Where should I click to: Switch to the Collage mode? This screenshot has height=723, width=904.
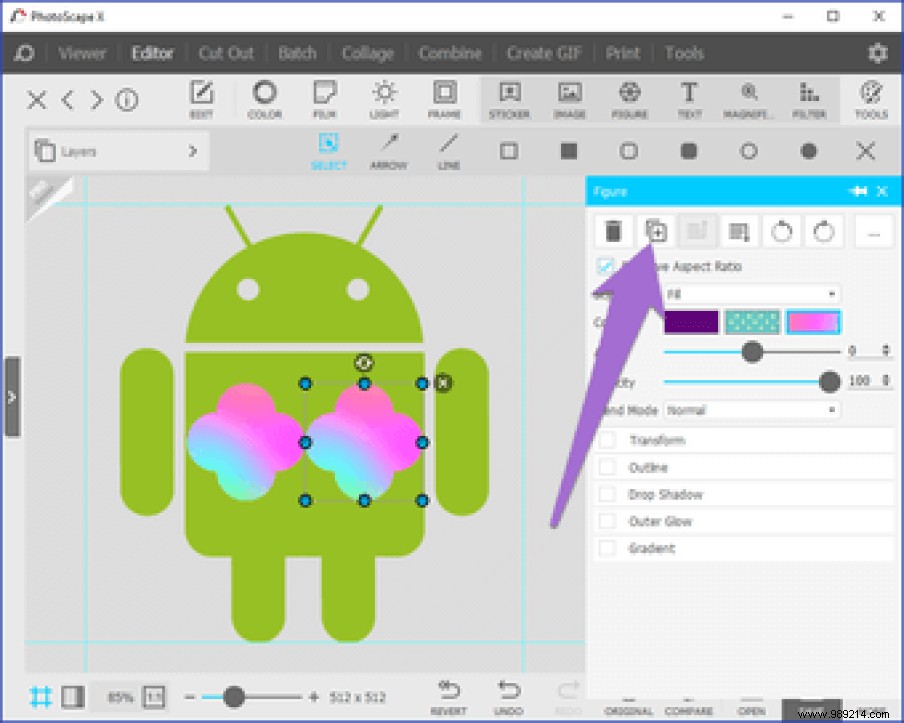(367, 52)
